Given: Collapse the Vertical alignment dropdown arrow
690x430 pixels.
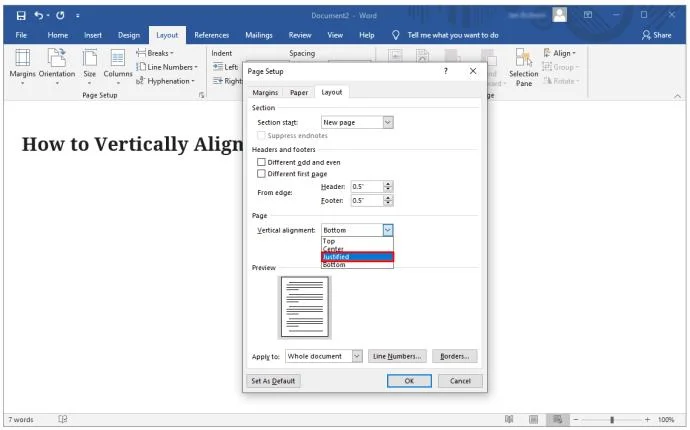Looking at the screenshot, I should point(388,230).
